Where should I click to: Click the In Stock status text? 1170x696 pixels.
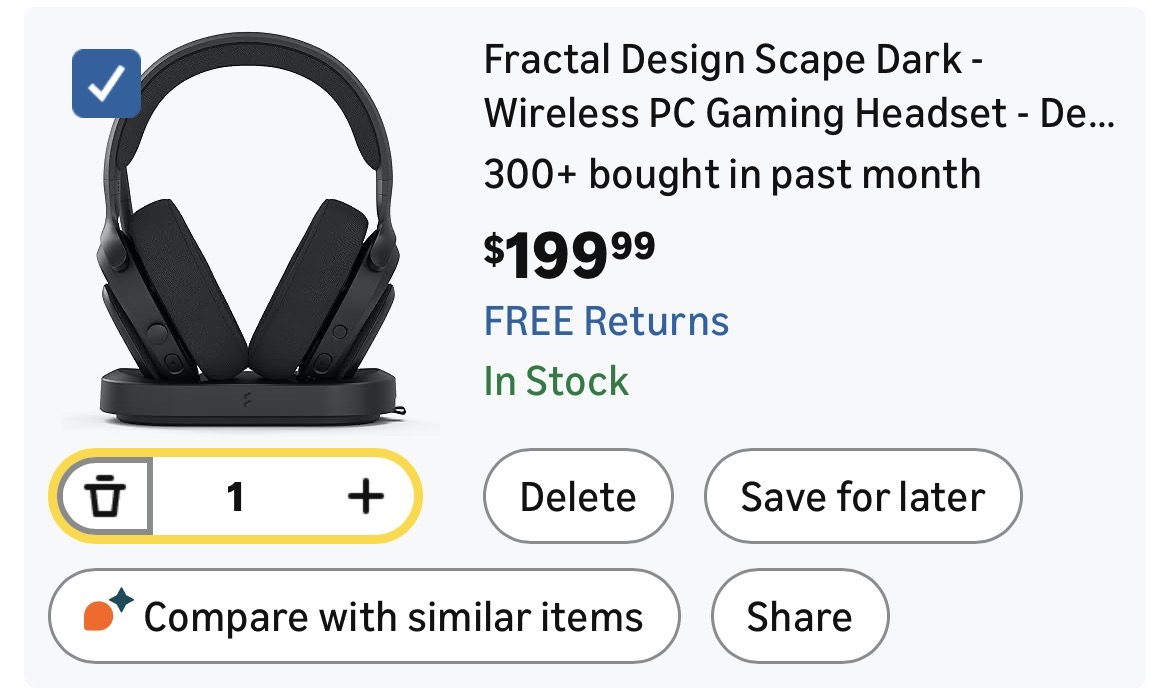click(556, 381)
